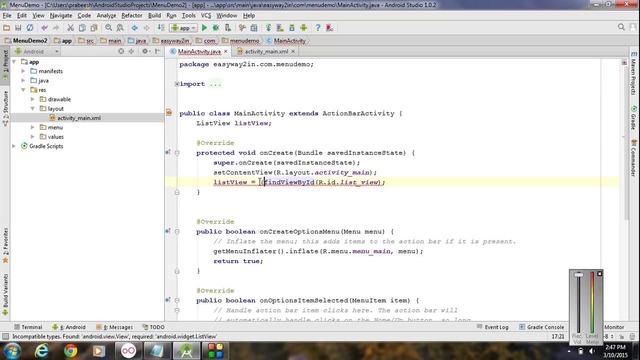The width and height of the screenshot is (640, 360).
Task: Open the Android project view dropdown
Action: point(37,51)
